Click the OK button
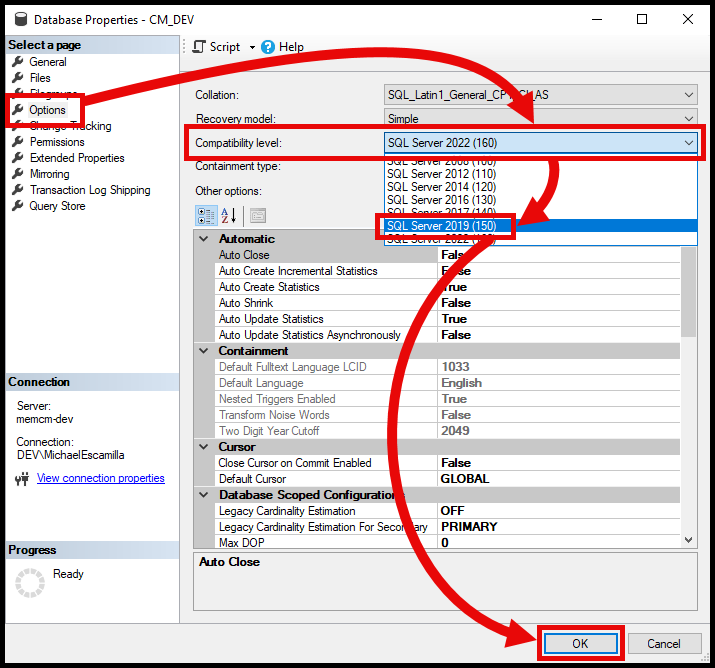Screen dimensions: 715x668 point(580,644)
